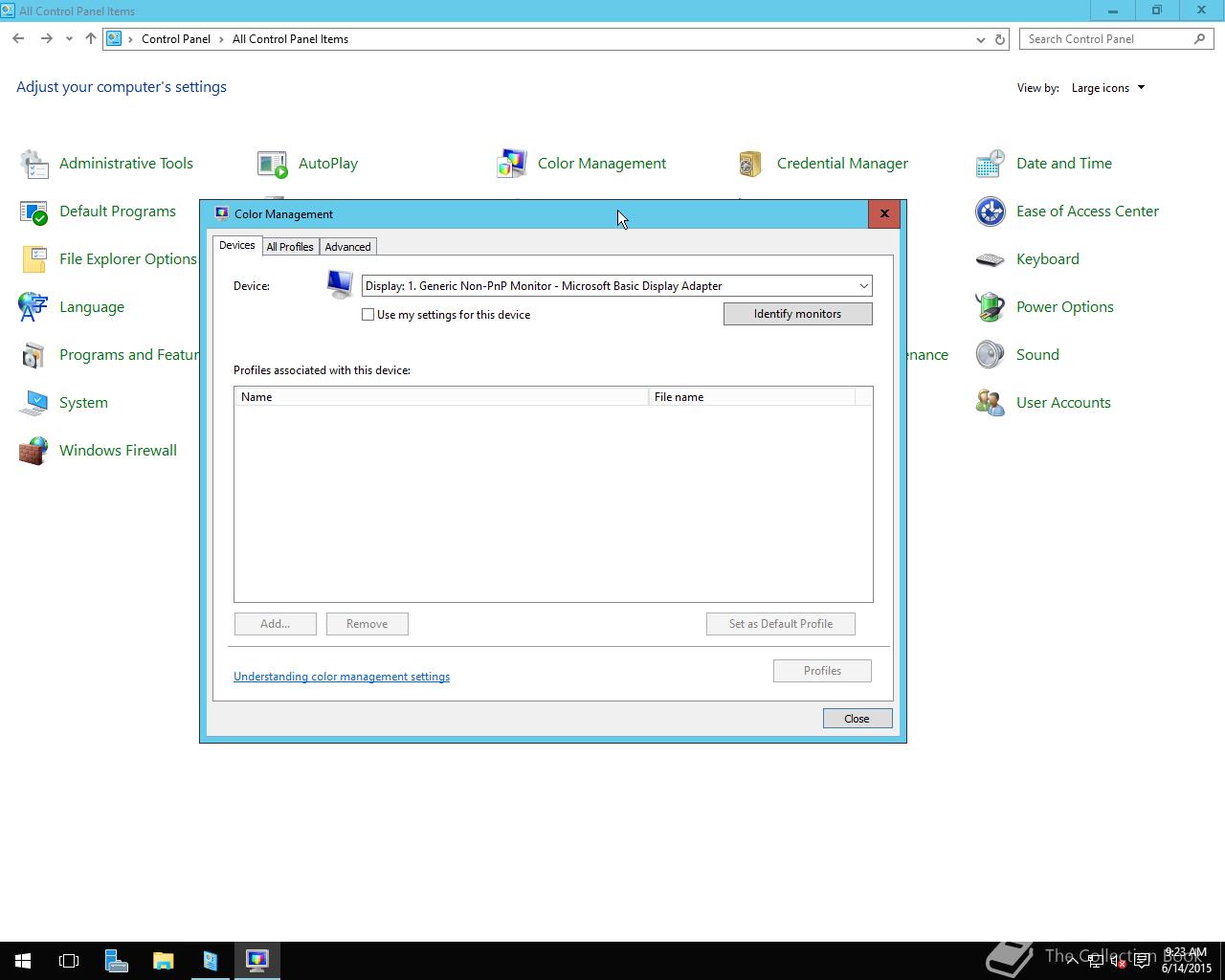Open Color Management control panel icon
The image size is (1225, 980).
coord(512,164)
